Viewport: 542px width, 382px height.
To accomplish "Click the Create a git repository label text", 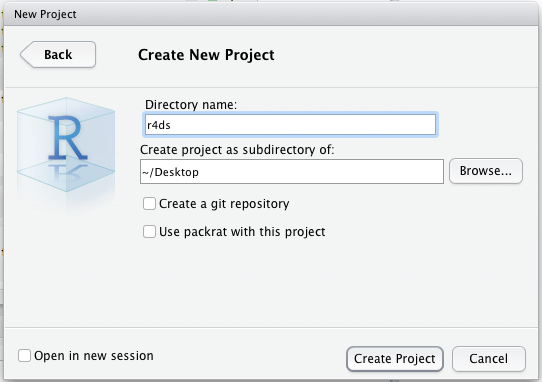I will click(224, 204).
